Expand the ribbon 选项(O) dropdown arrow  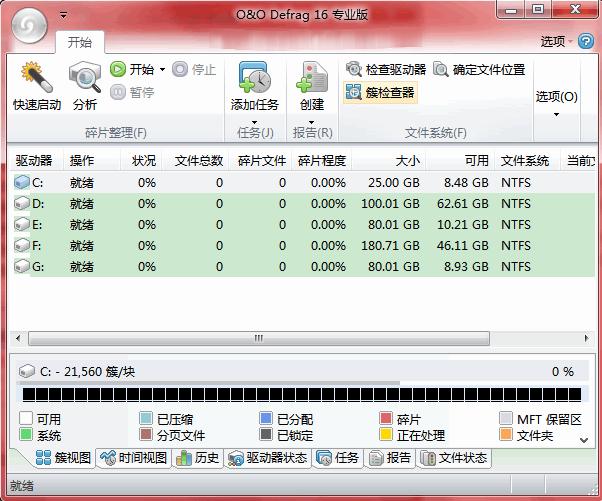tap(556, 114)
